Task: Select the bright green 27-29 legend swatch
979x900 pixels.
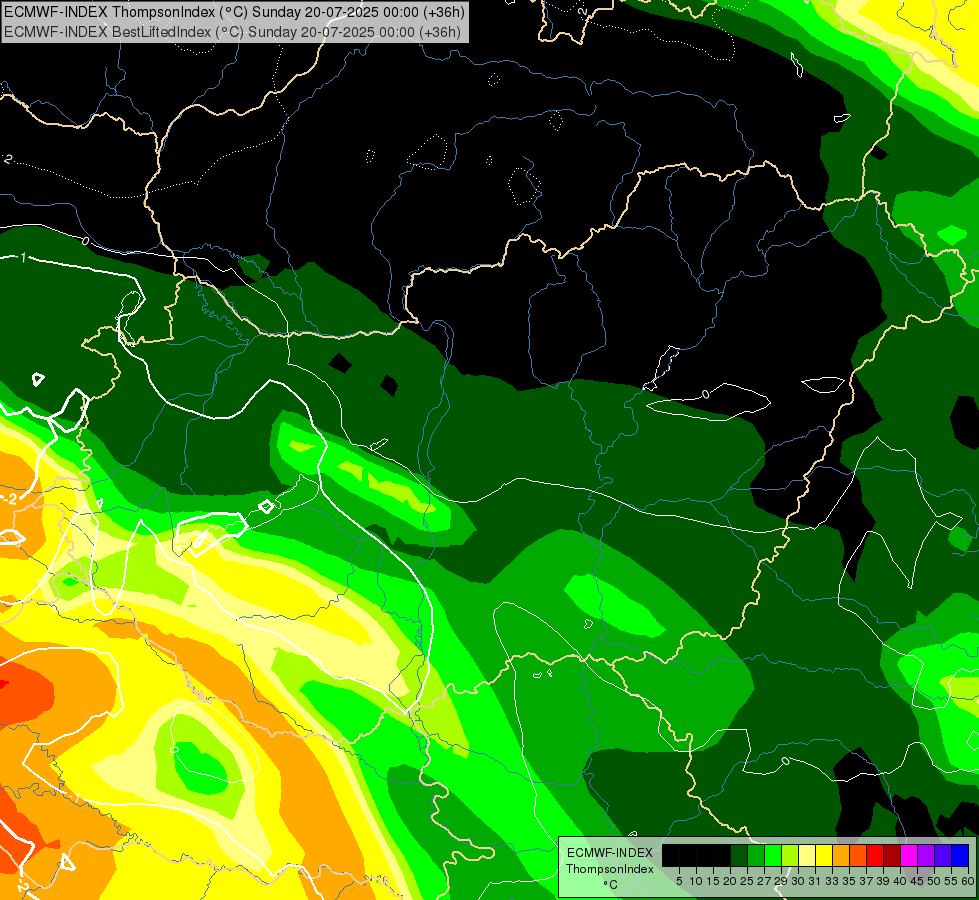Action: [x=772, y=855]
